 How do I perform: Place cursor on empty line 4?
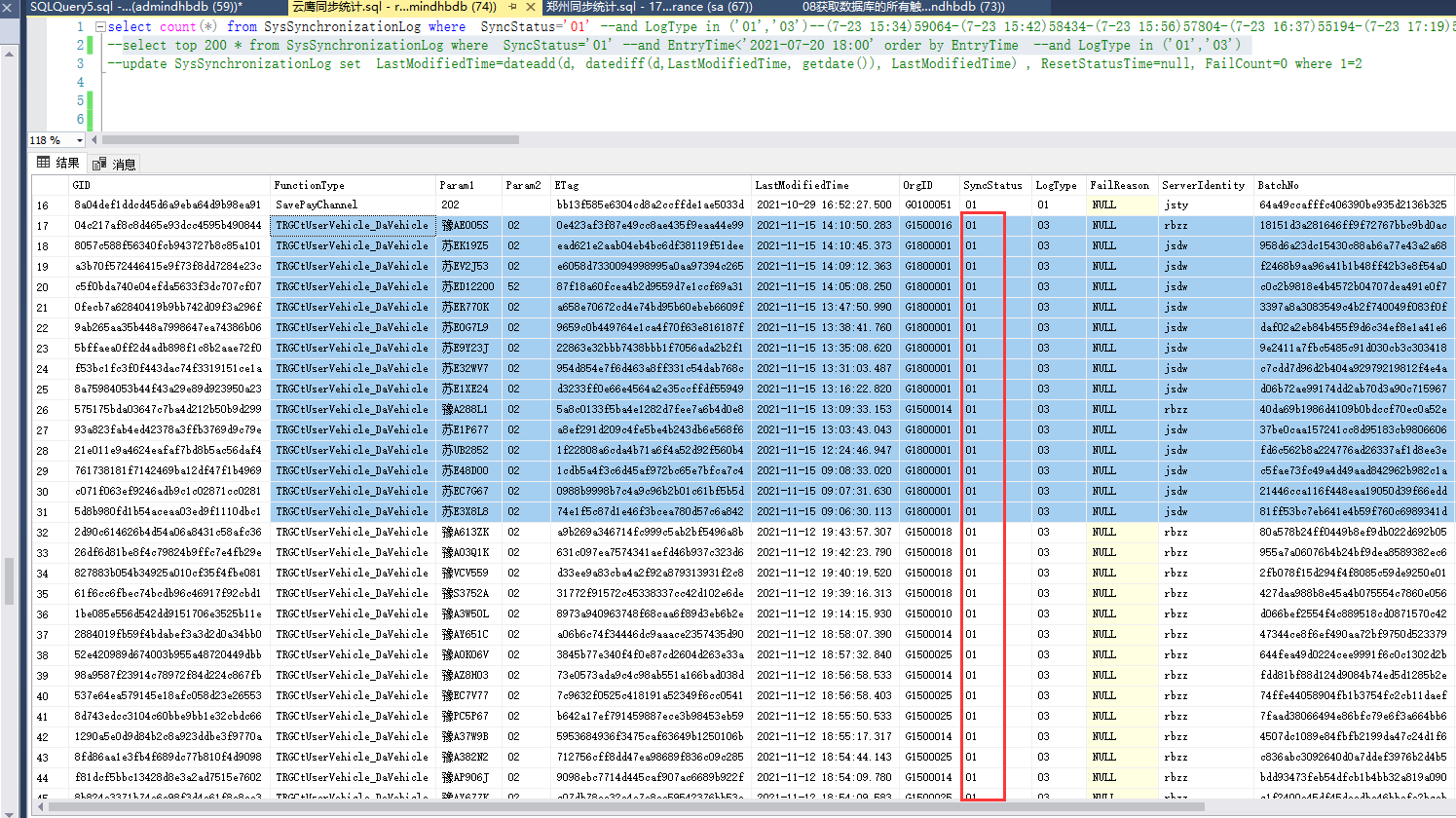click(x=292, y=83)
